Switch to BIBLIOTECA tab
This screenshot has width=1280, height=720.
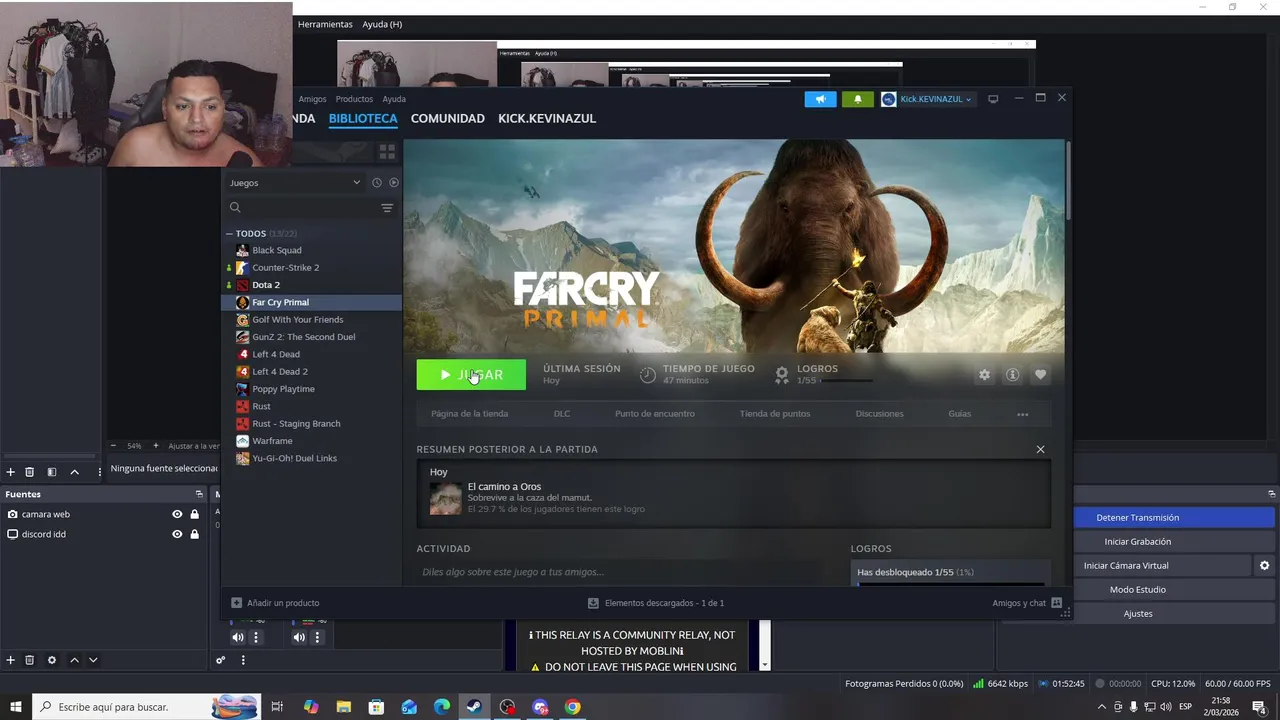click(363, 118)
